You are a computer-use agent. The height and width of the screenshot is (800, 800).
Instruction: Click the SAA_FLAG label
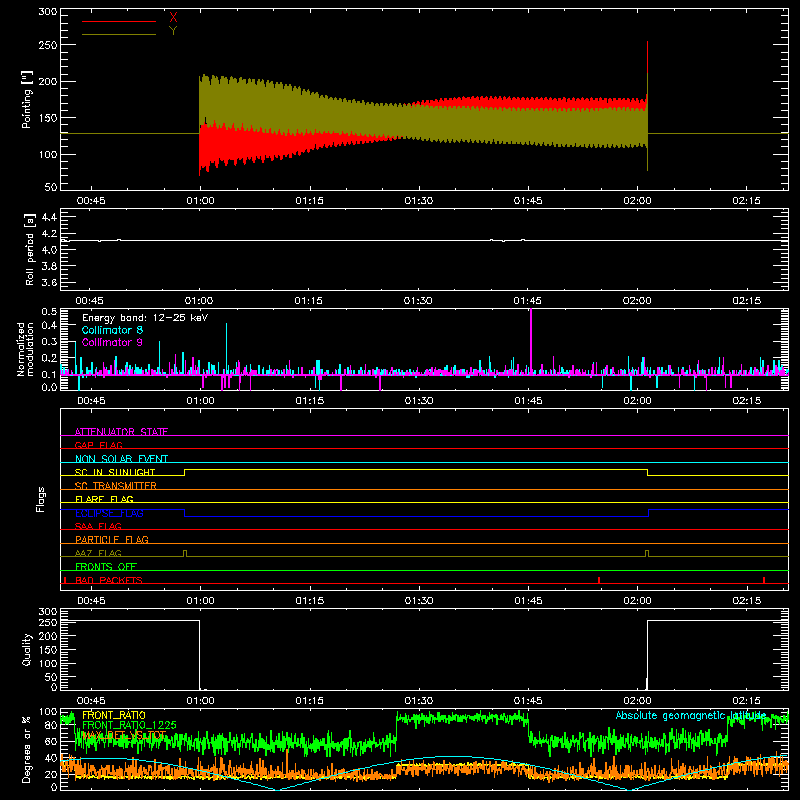pyautogui.click(x=98, y=526)
